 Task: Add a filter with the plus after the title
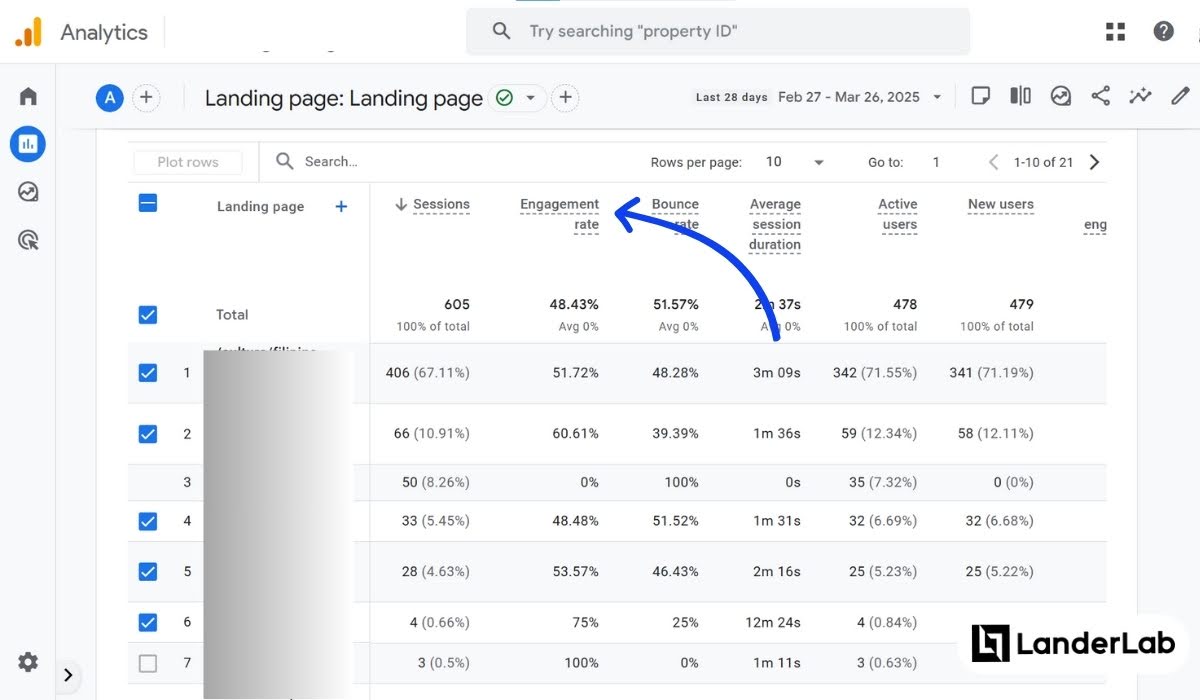(565, 97)
